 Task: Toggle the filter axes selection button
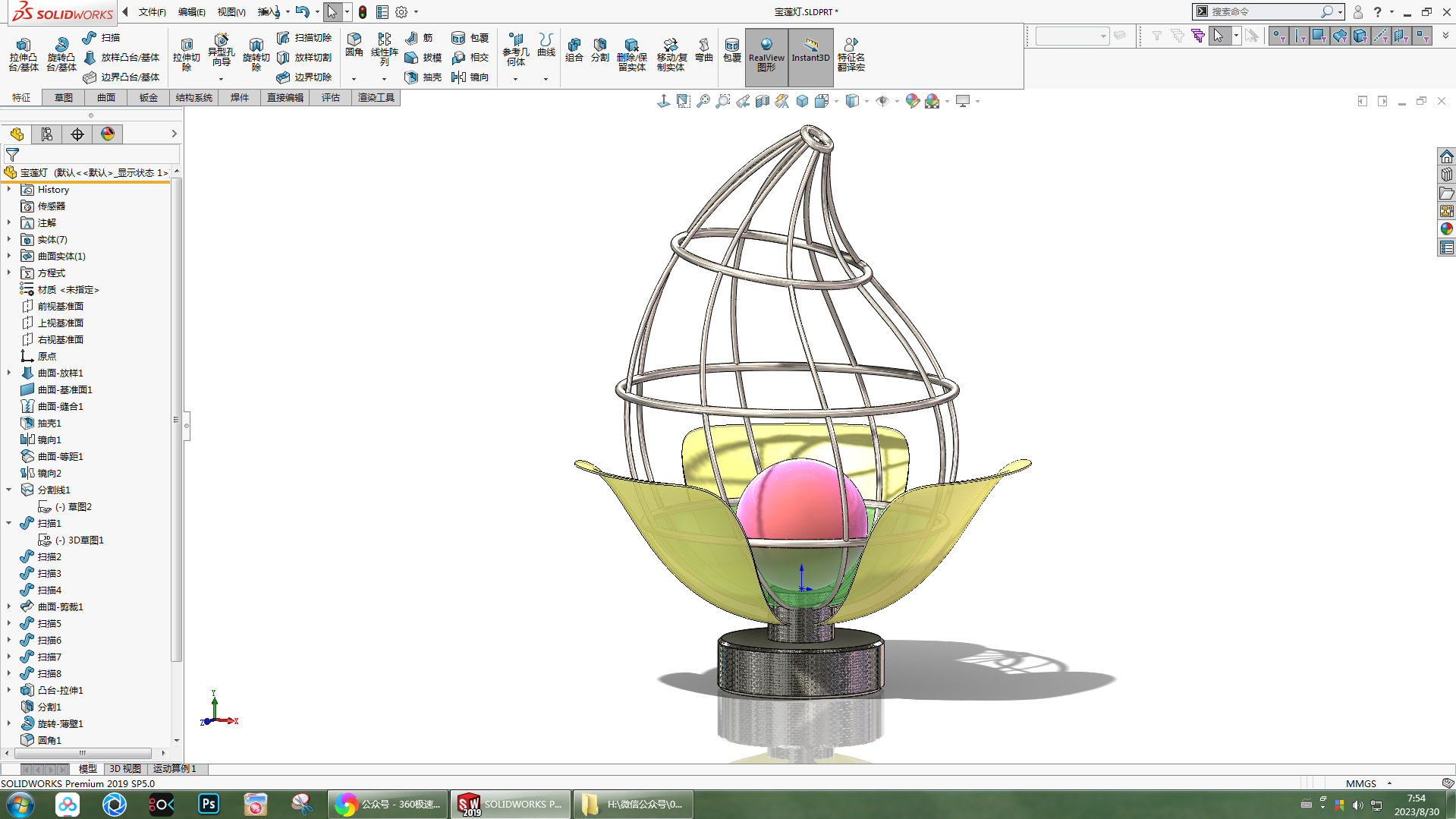tap(1381, 36)
